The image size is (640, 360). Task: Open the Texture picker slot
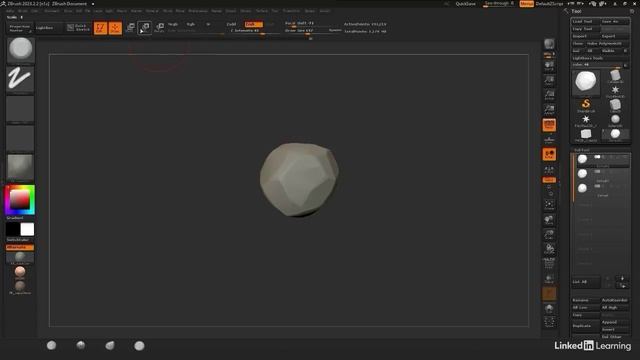[x=20, y=138]
